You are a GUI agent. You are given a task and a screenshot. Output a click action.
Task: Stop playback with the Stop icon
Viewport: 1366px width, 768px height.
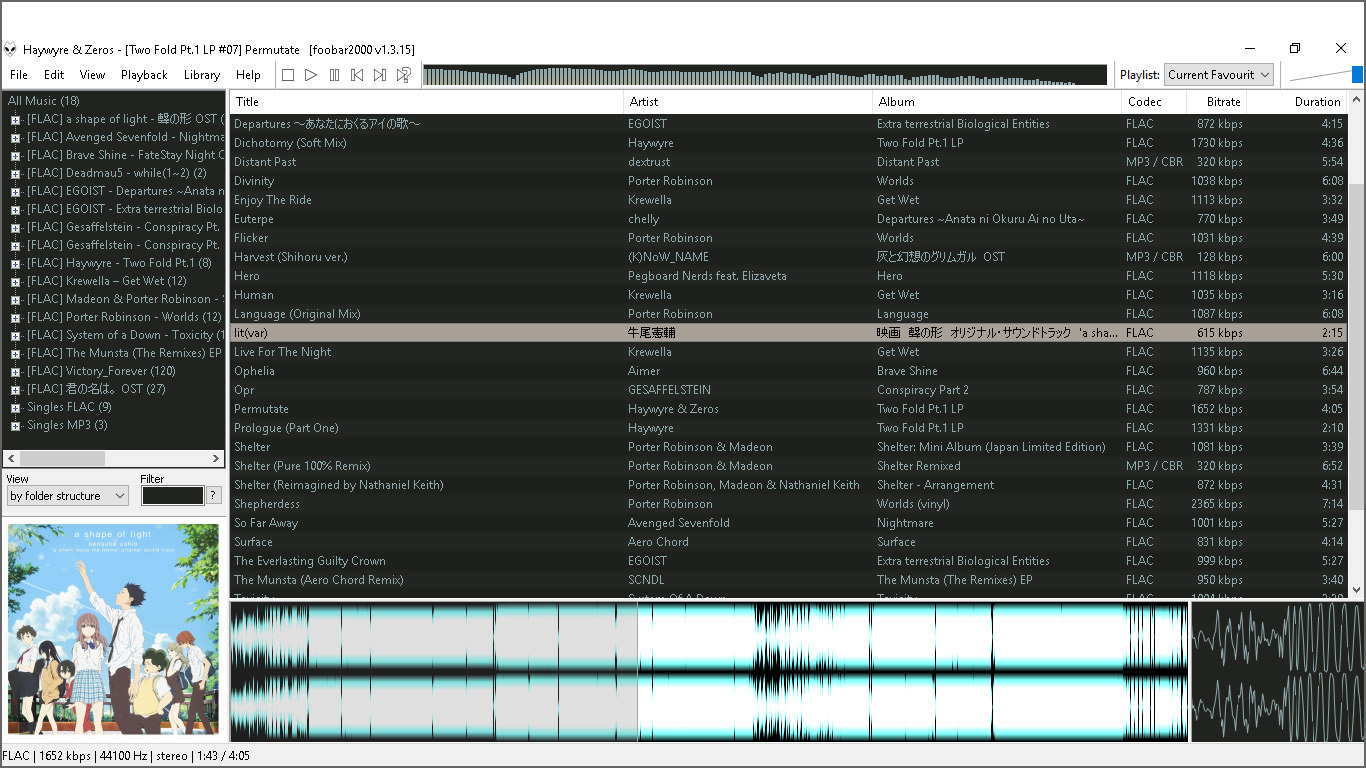pos(287,74)
